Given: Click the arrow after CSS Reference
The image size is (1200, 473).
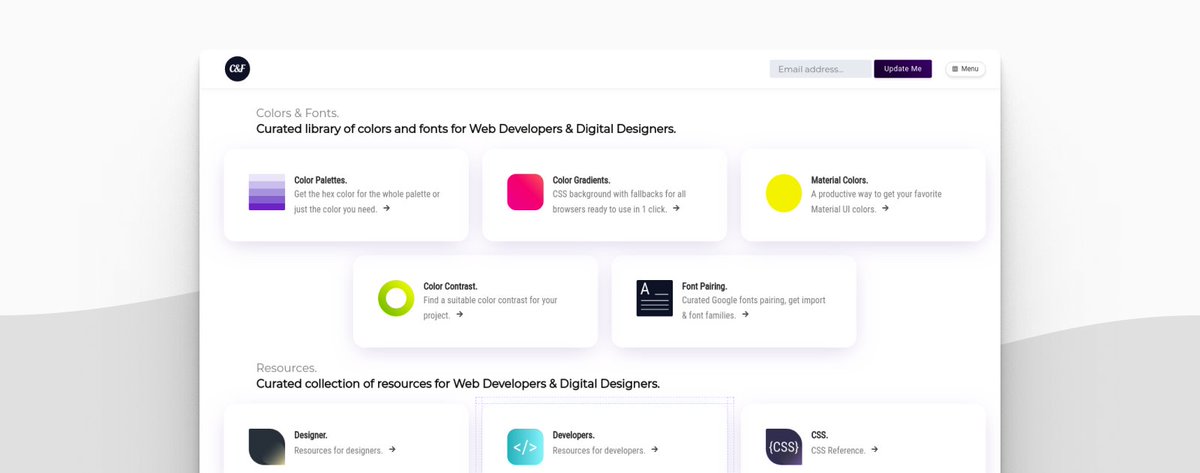Looking at the screenshot, I should point(875,449).
